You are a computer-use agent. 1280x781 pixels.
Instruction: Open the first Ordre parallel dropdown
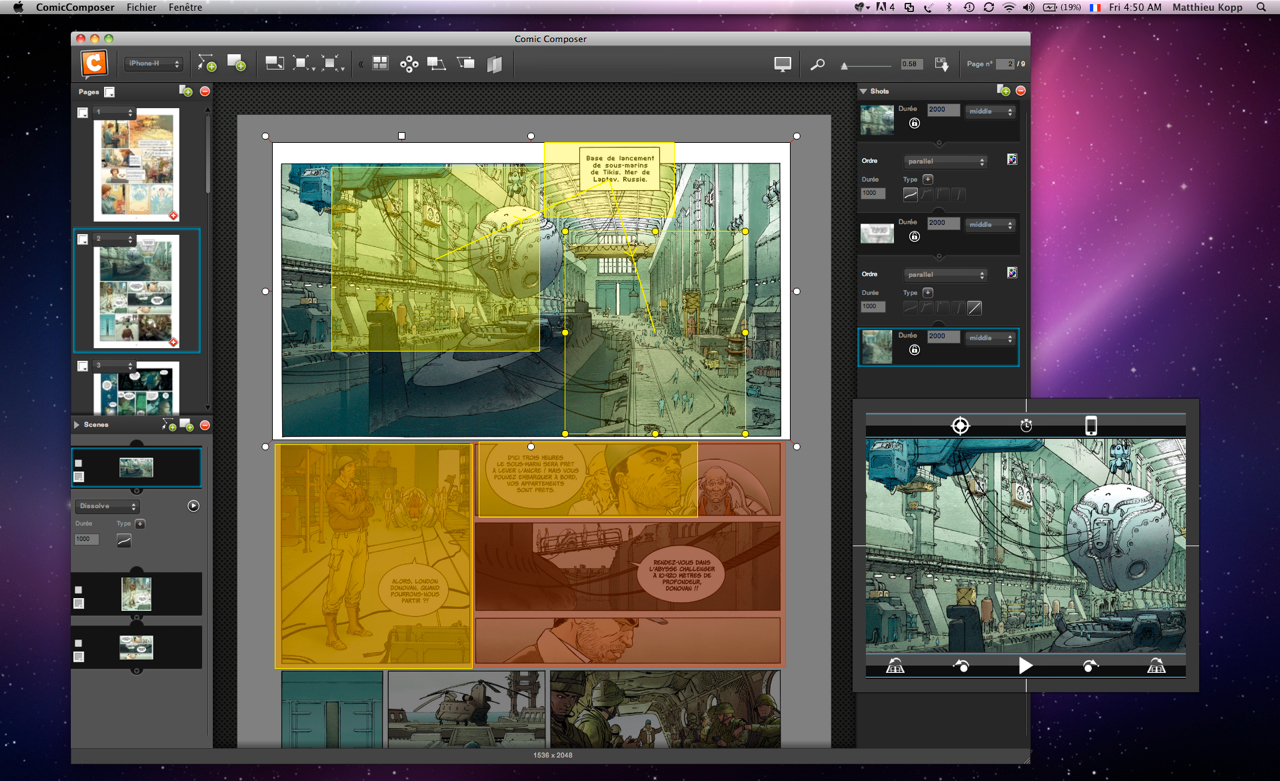[945, 161]
